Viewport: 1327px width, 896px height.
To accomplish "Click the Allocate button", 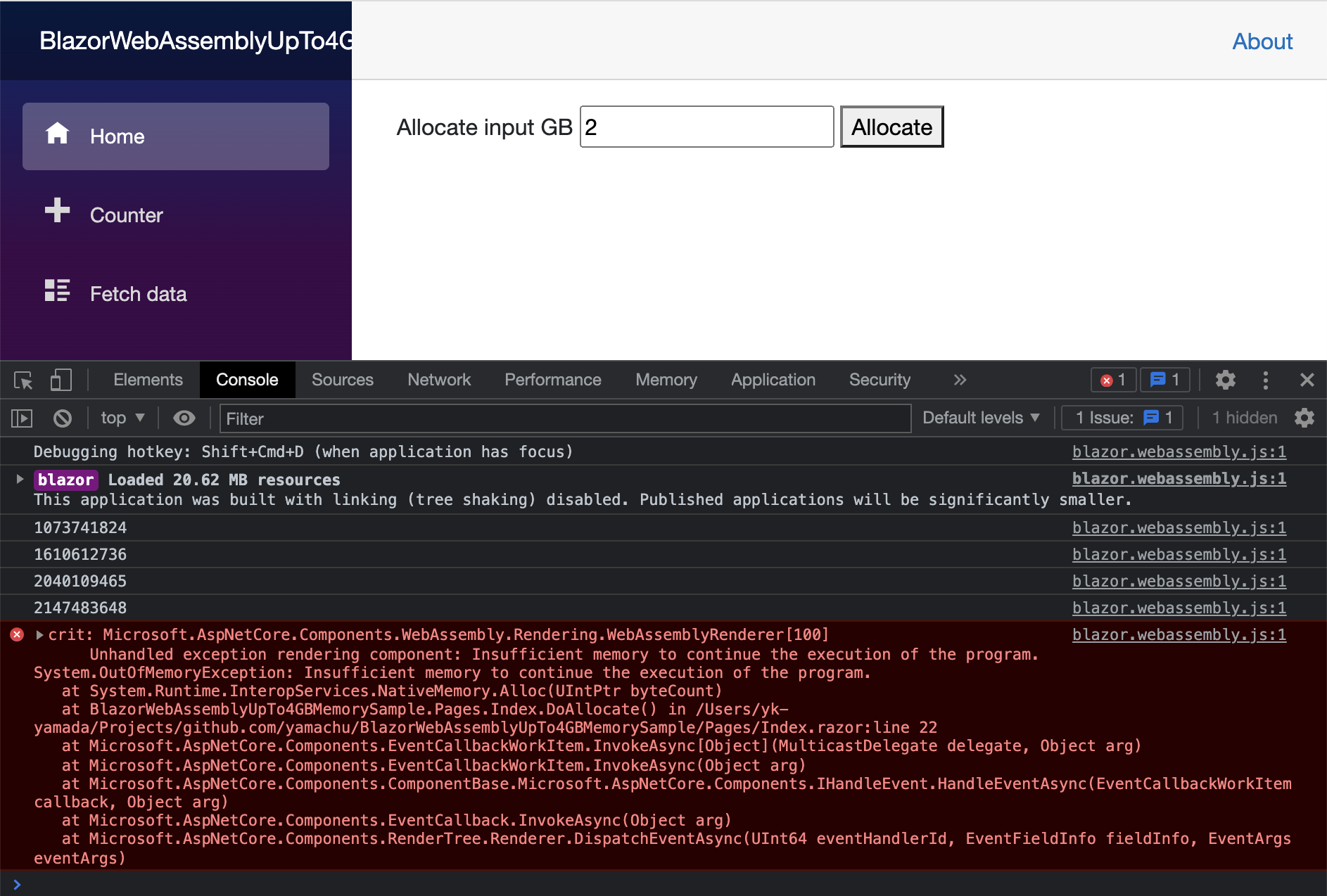I will point(891,127).
